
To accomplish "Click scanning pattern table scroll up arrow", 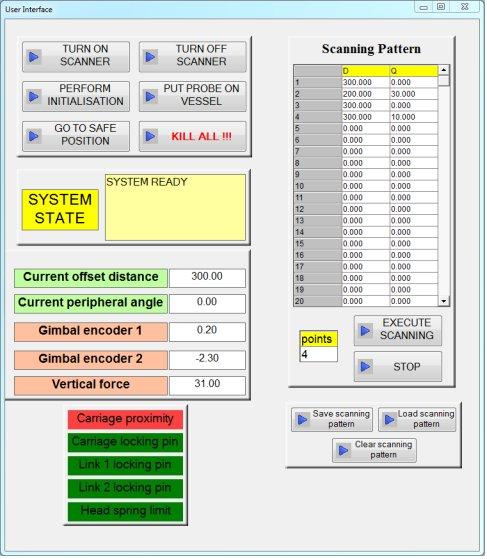I will (x=444, y=70).
